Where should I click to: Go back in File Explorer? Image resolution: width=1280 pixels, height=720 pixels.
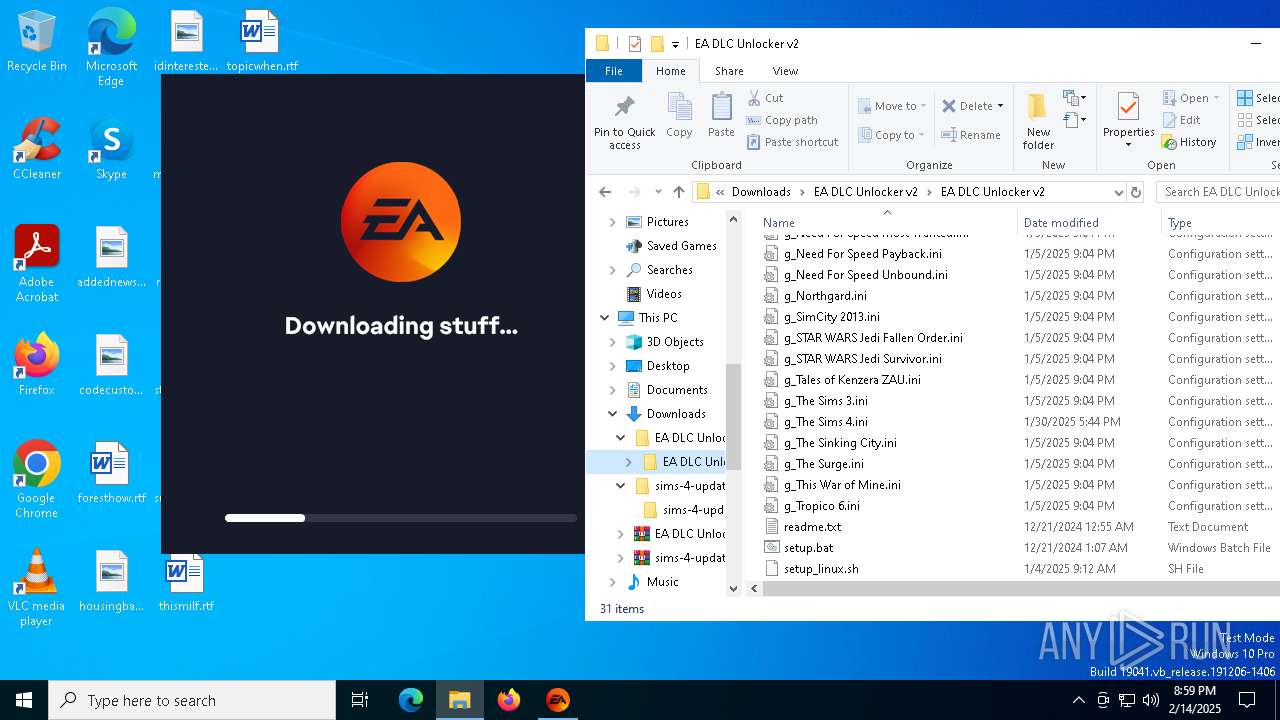click(x=605, y=192)
